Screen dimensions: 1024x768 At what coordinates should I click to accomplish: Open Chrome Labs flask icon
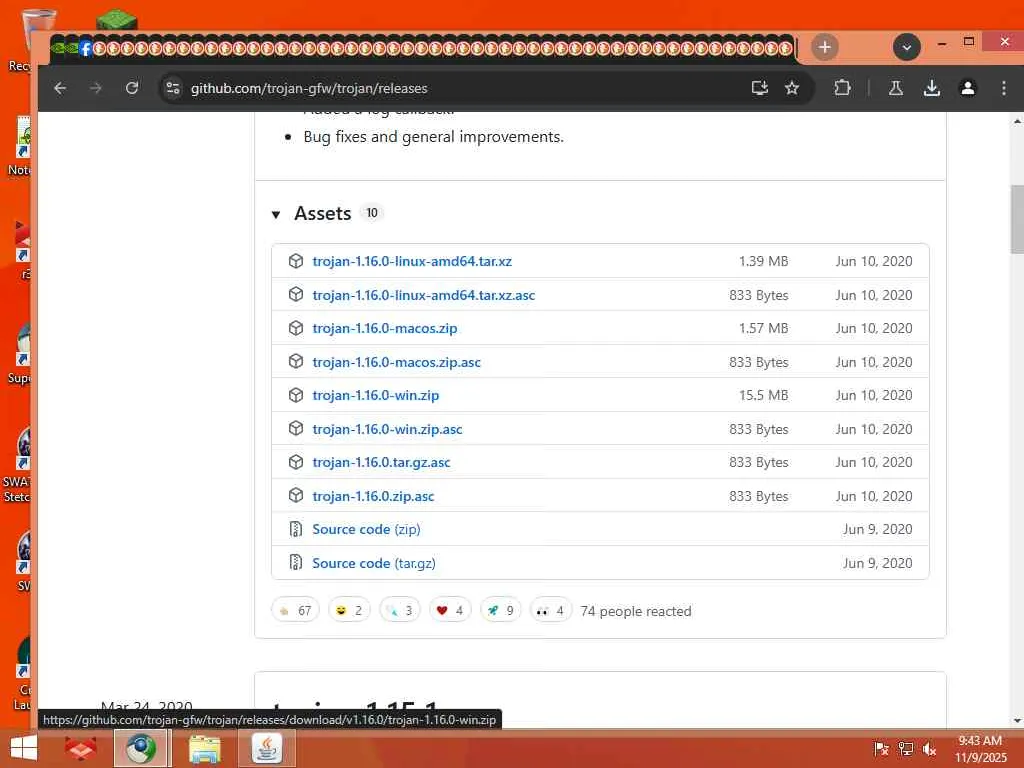coord(896,88)
